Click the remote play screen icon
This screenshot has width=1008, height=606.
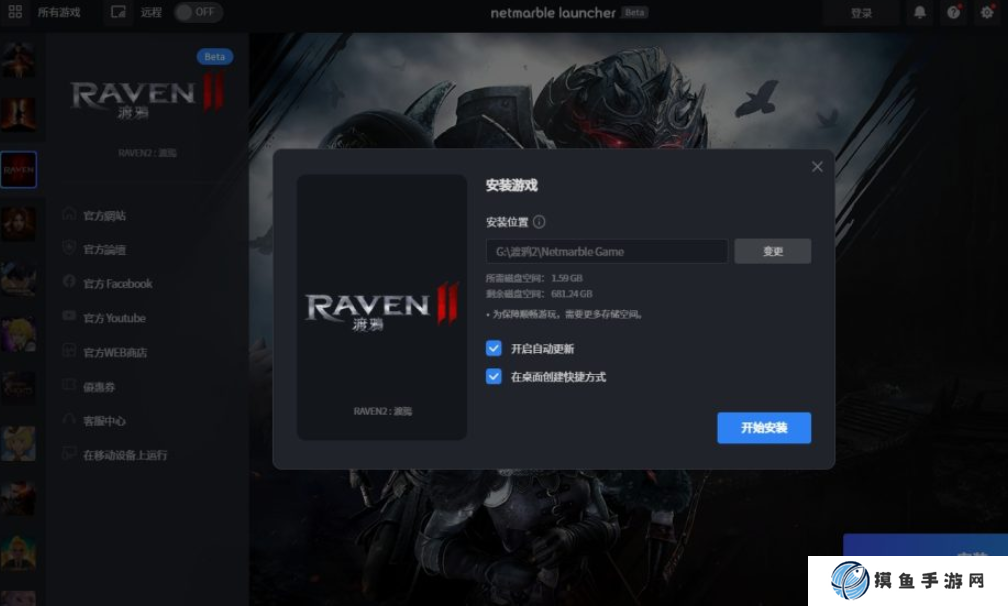[x=119, y=13]
